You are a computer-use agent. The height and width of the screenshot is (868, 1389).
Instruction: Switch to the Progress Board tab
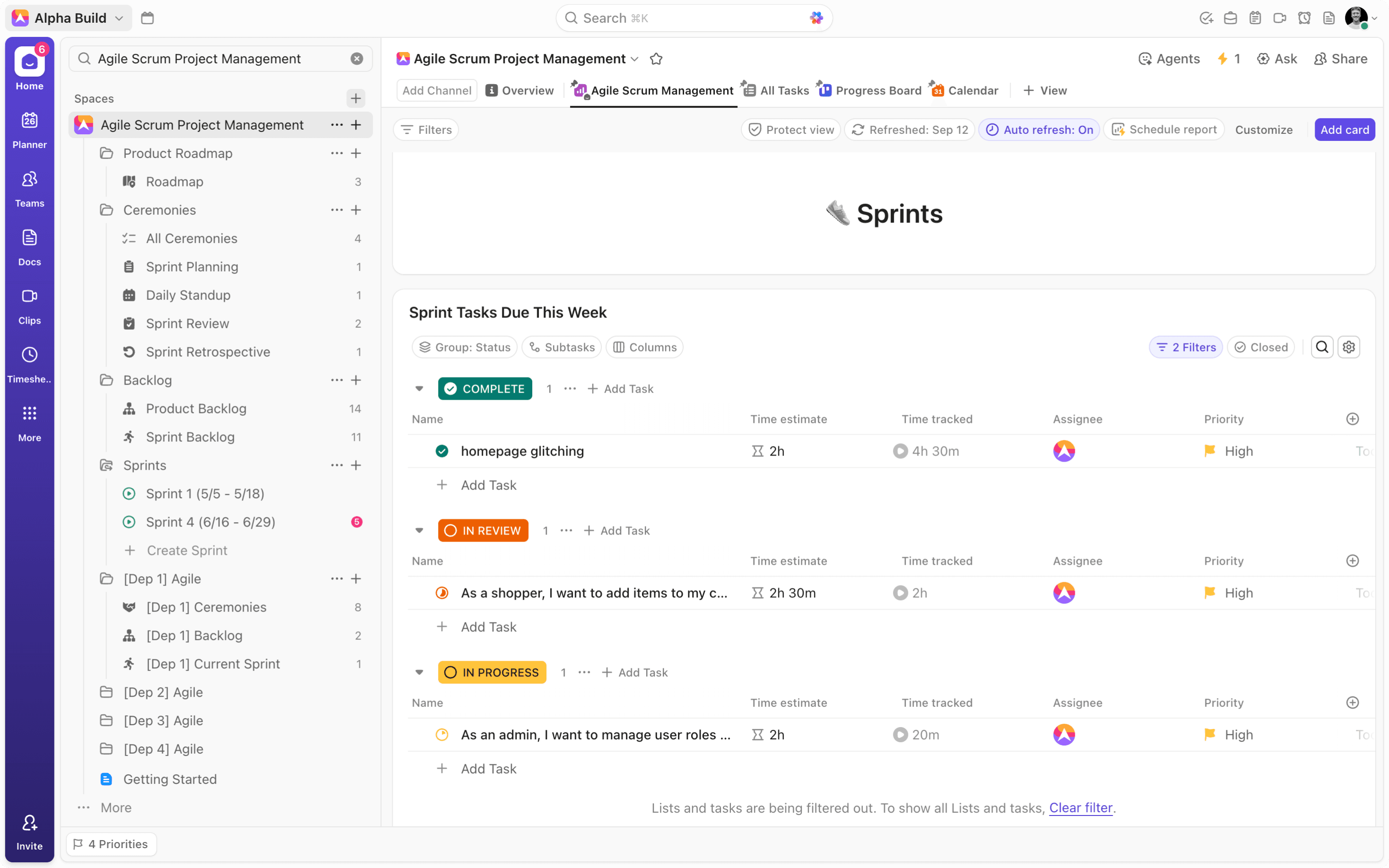(x=870, y=90)
